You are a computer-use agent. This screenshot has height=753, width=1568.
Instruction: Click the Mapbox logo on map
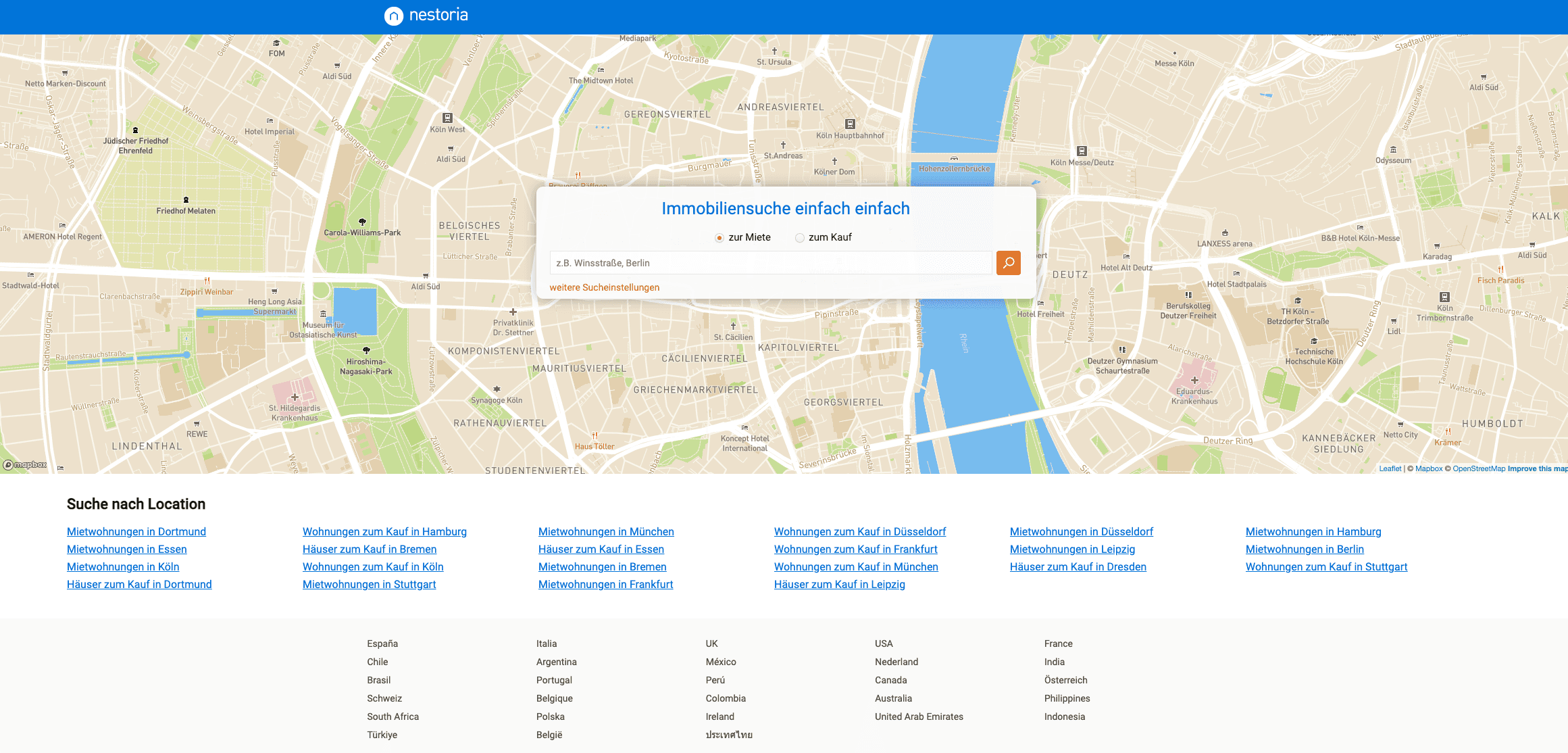pyautogui.click(x=25, y=465)
